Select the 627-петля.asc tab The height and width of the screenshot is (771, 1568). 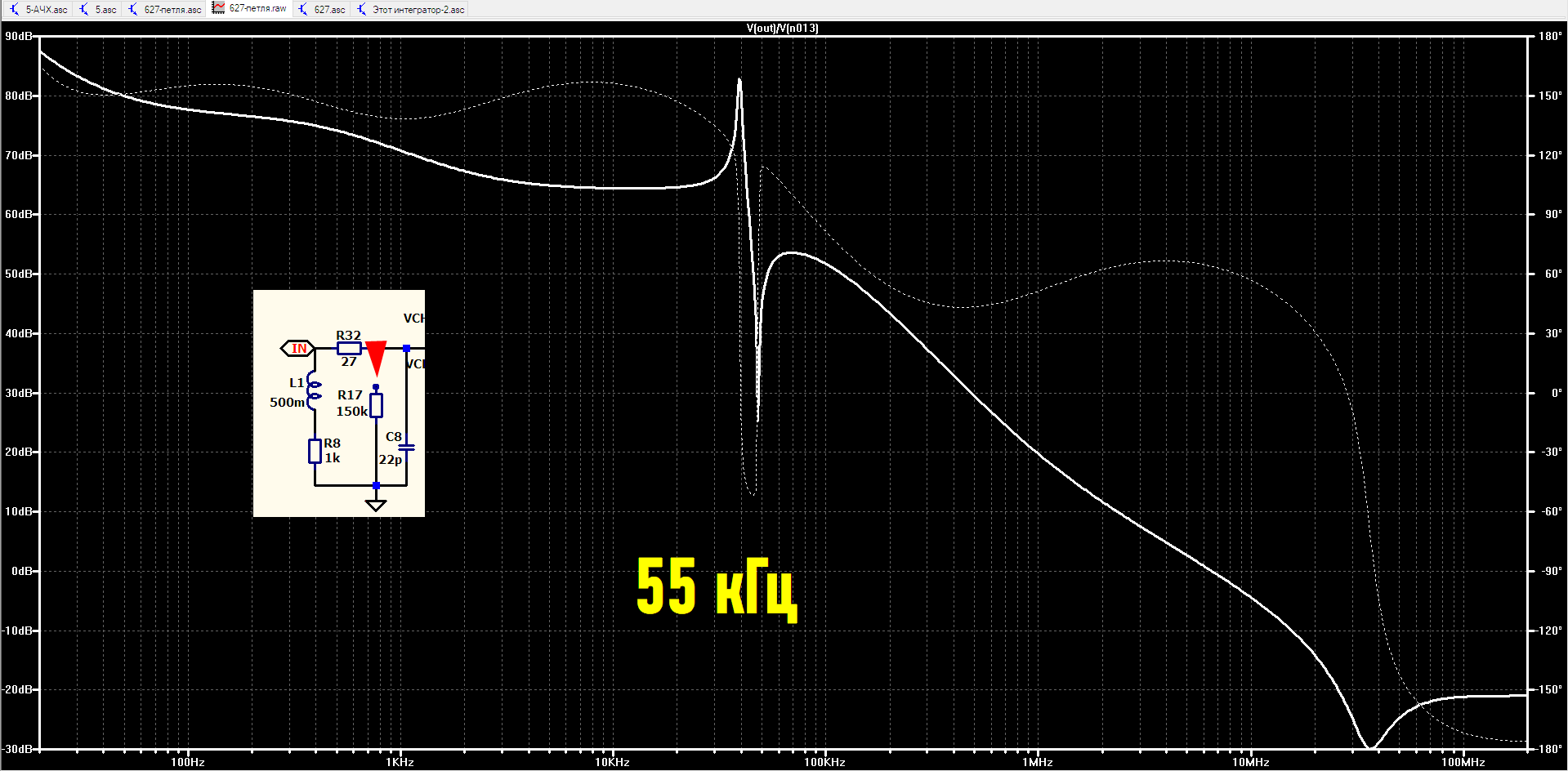tap(165, 9)
